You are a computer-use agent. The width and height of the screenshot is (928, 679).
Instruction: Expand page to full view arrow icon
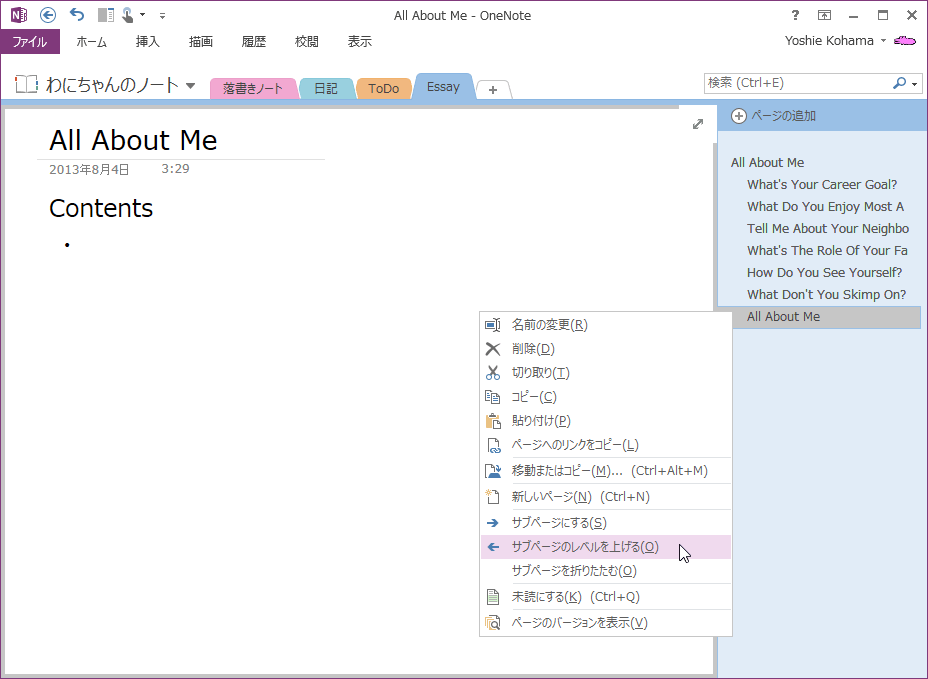point(698,124)
